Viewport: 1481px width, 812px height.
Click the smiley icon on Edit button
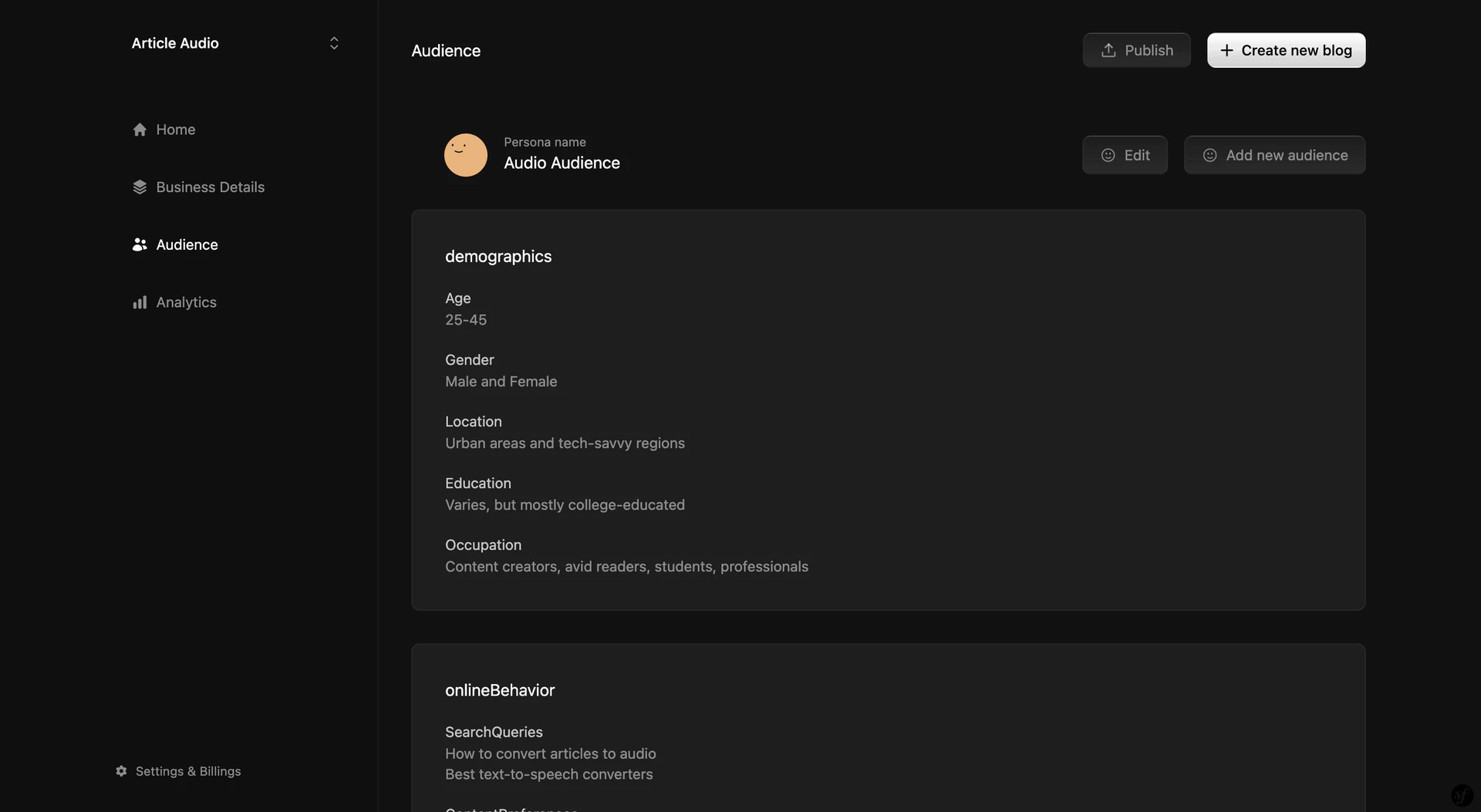tap(1108, 154)
